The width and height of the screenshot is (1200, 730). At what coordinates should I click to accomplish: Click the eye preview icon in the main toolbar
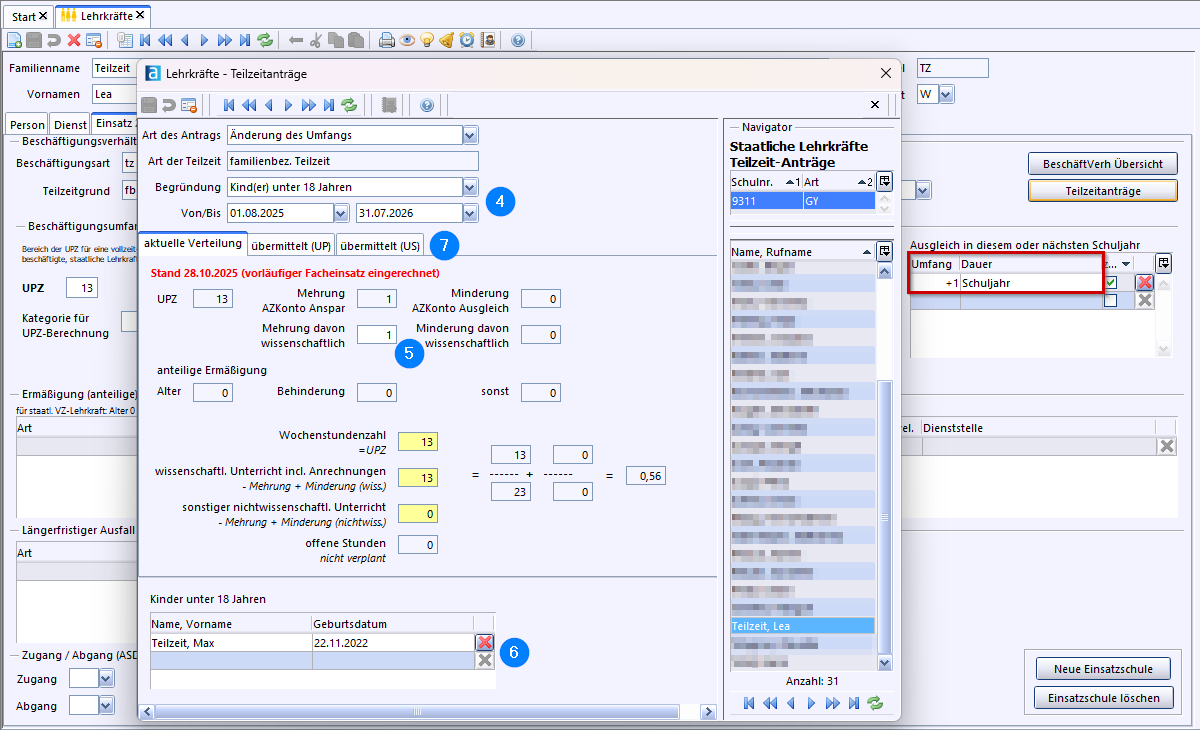coord(407,41)
